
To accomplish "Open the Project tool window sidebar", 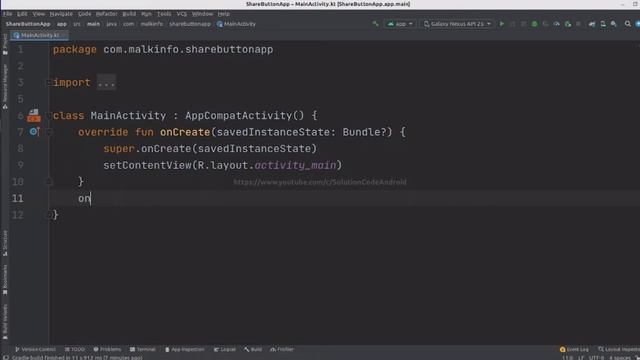I will click(x=5, y=44).
